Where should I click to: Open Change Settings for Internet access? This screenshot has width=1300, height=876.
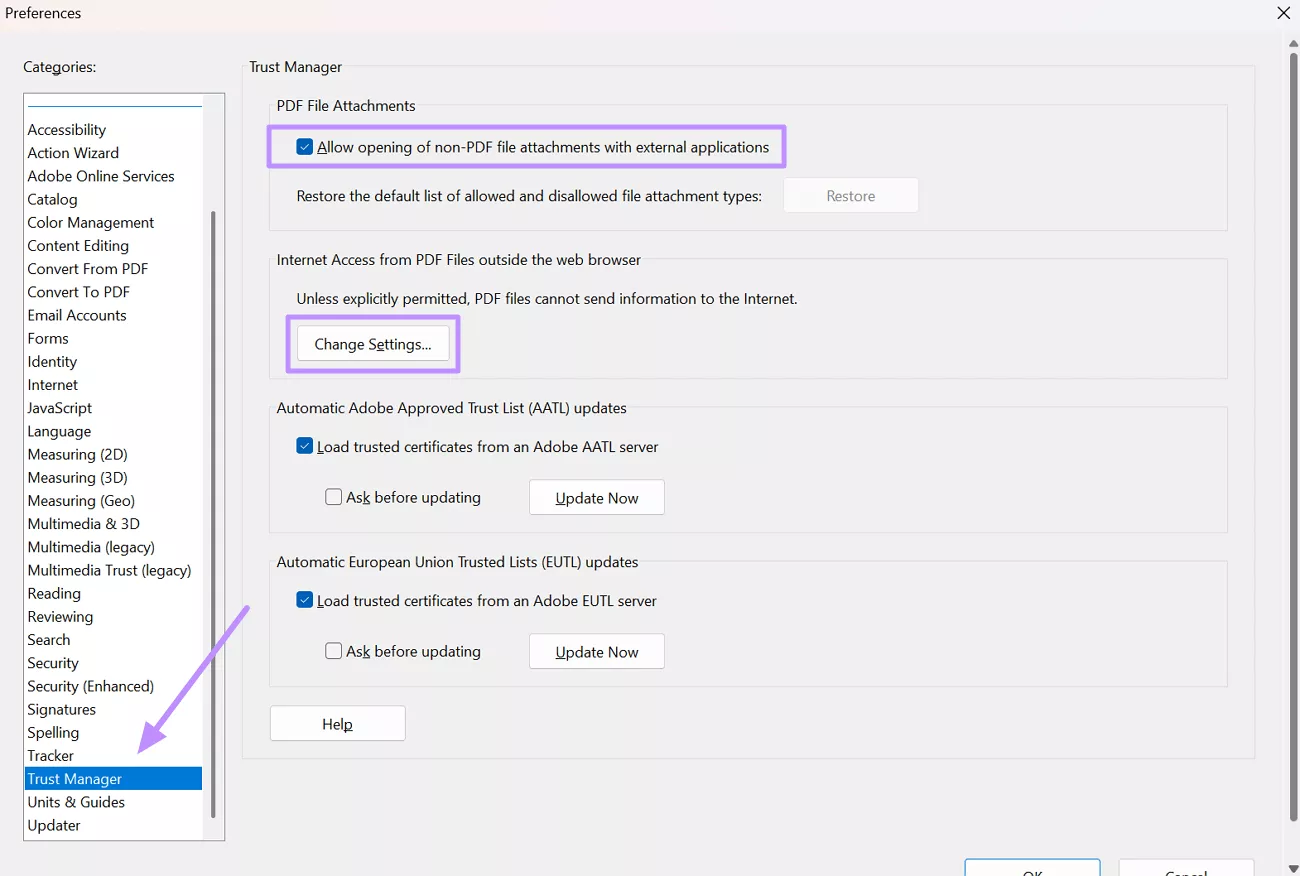click(x=372, y=343)
